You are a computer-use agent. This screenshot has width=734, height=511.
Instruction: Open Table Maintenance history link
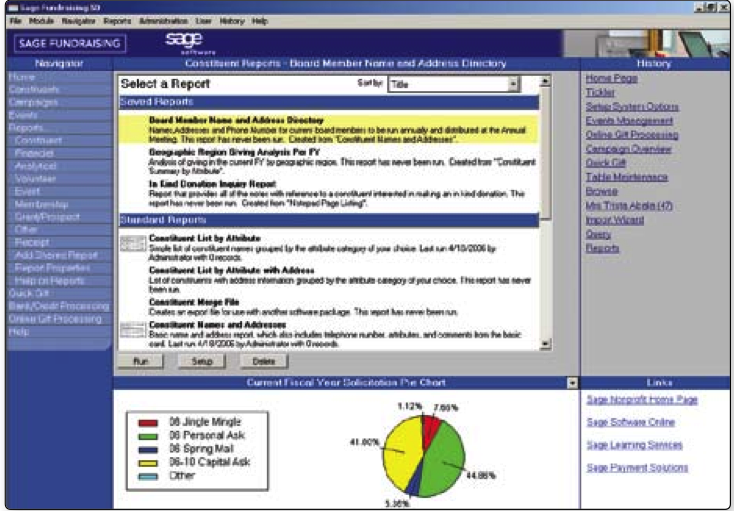pyautogui.click(x=627, y=177)
